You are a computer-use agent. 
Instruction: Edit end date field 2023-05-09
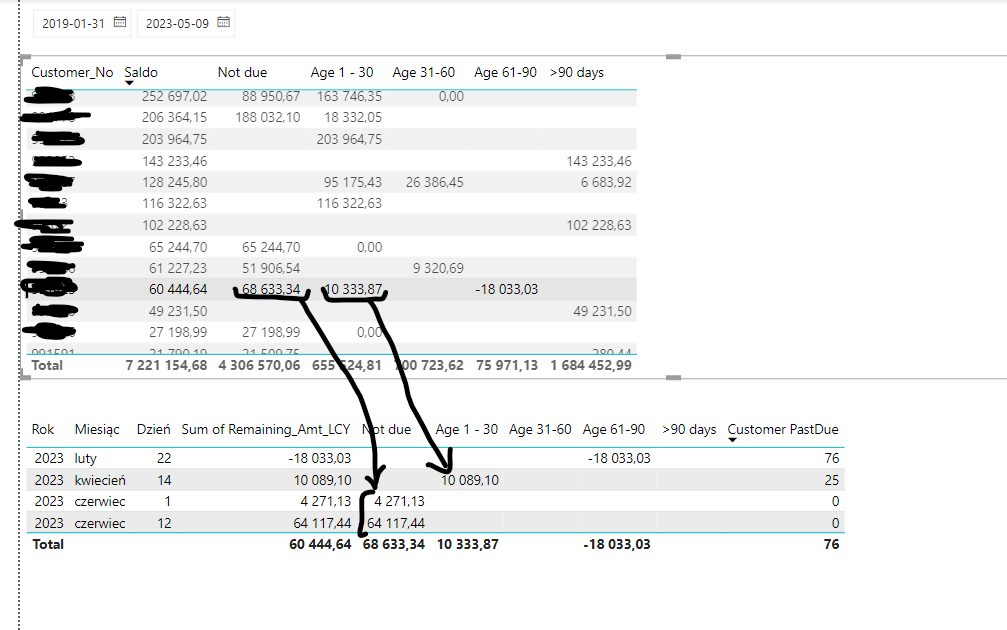tap(177, 23)
